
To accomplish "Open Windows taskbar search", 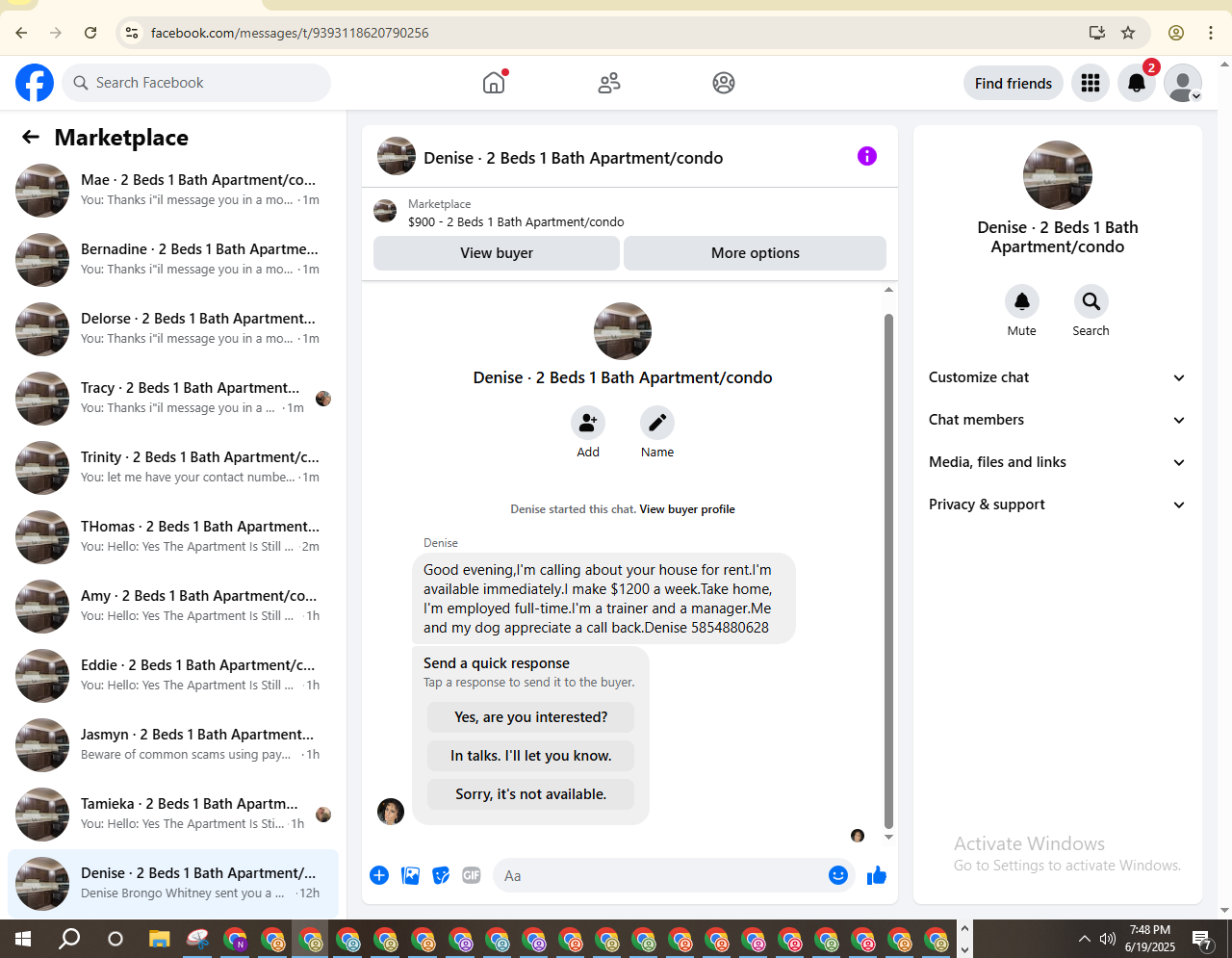I will (69, 939).
